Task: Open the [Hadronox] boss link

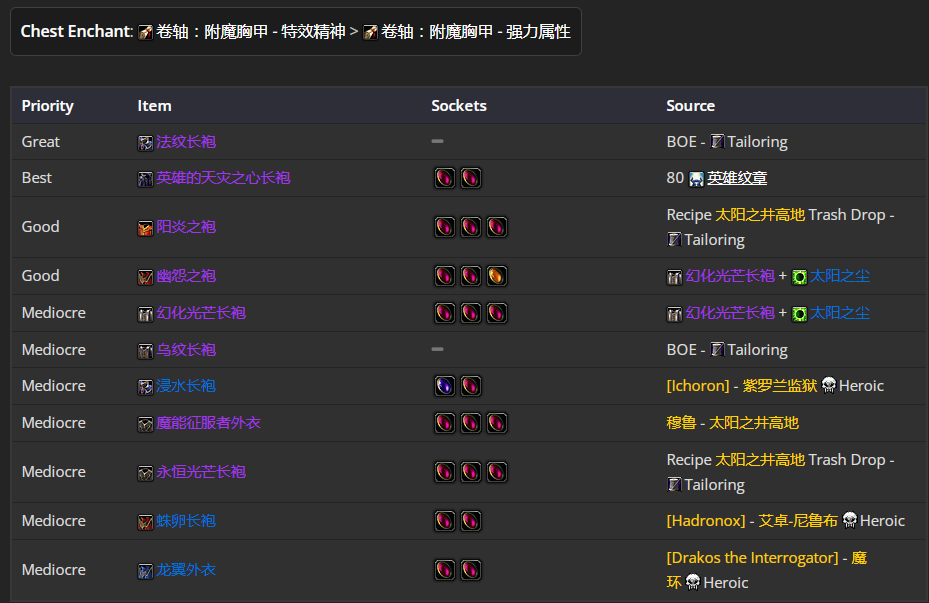Action: tap(706, 521)
